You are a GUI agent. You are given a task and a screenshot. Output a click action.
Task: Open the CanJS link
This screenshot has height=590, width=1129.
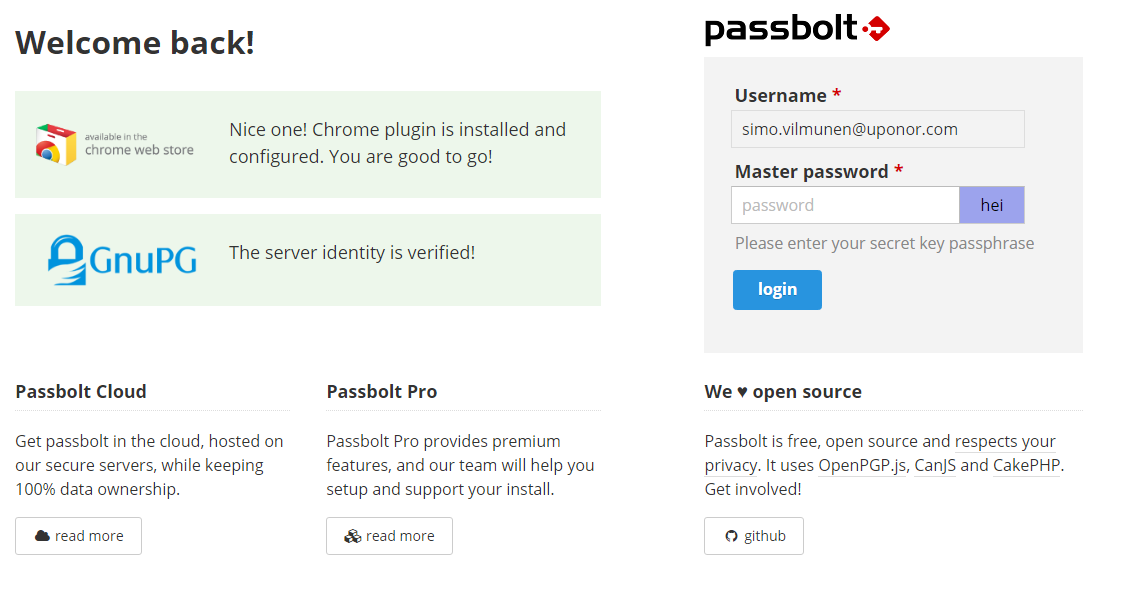935,465
